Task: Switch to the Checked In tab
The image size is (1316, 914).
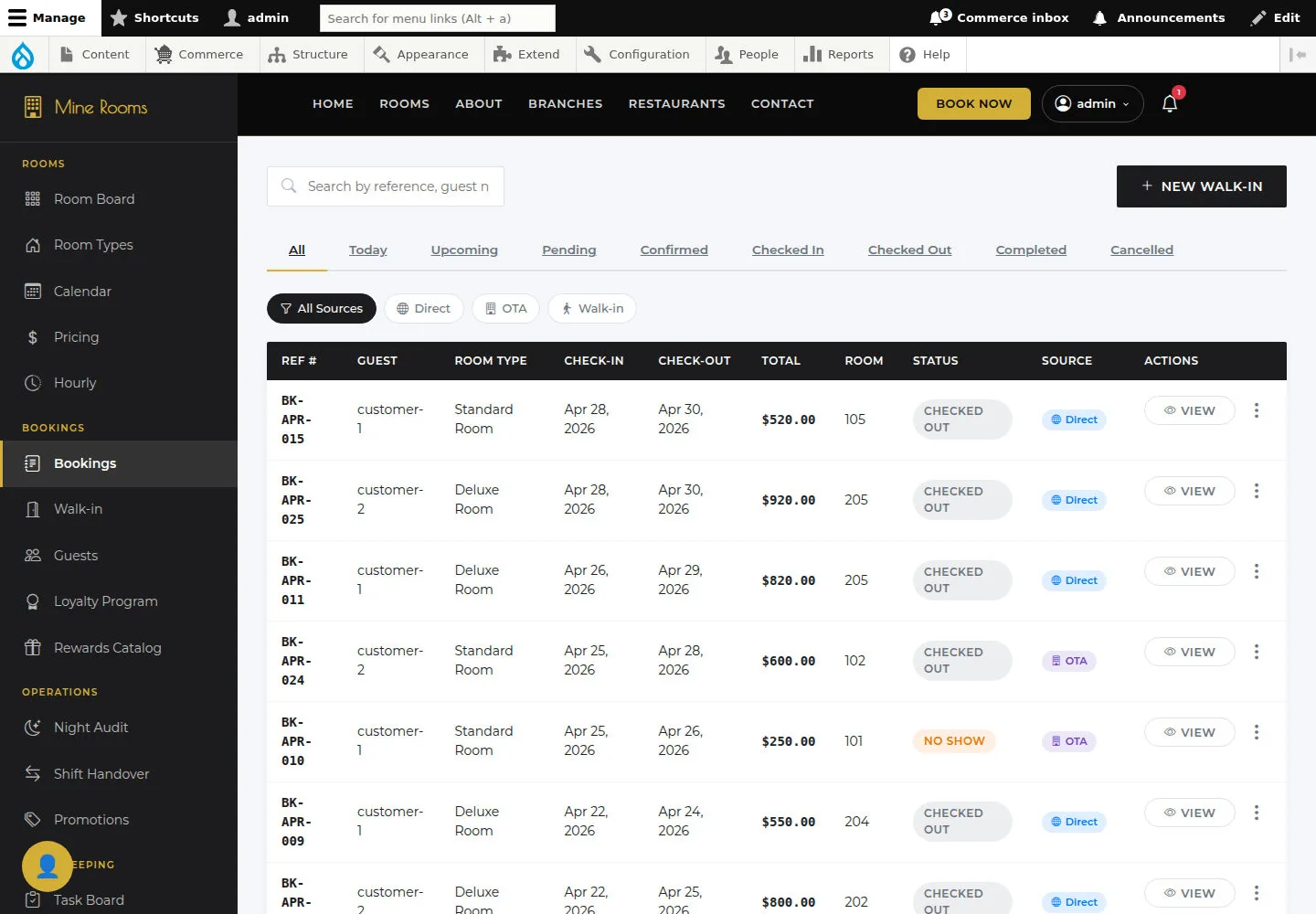Action: 788,250
